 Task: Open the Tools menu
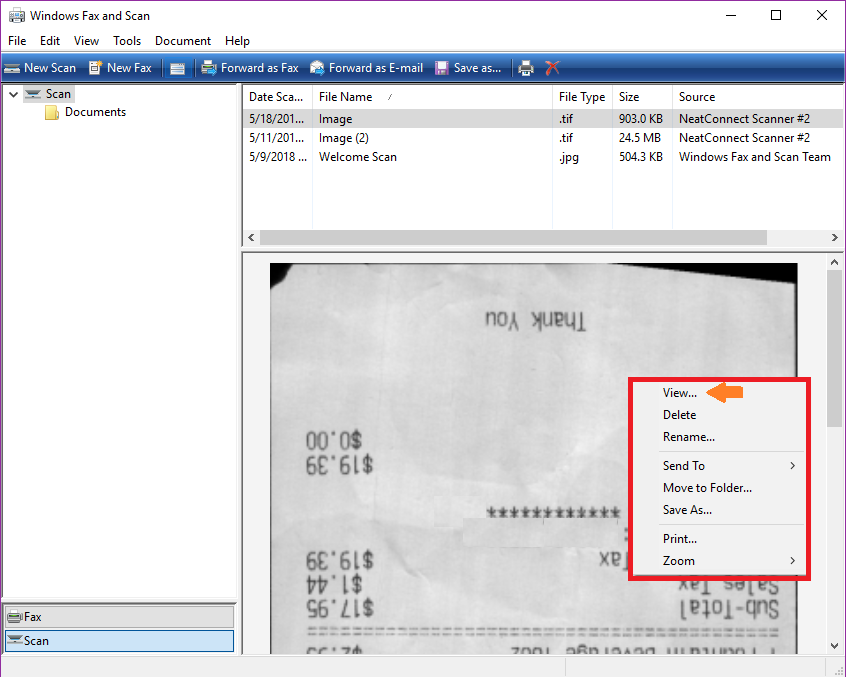coord(127,41)
